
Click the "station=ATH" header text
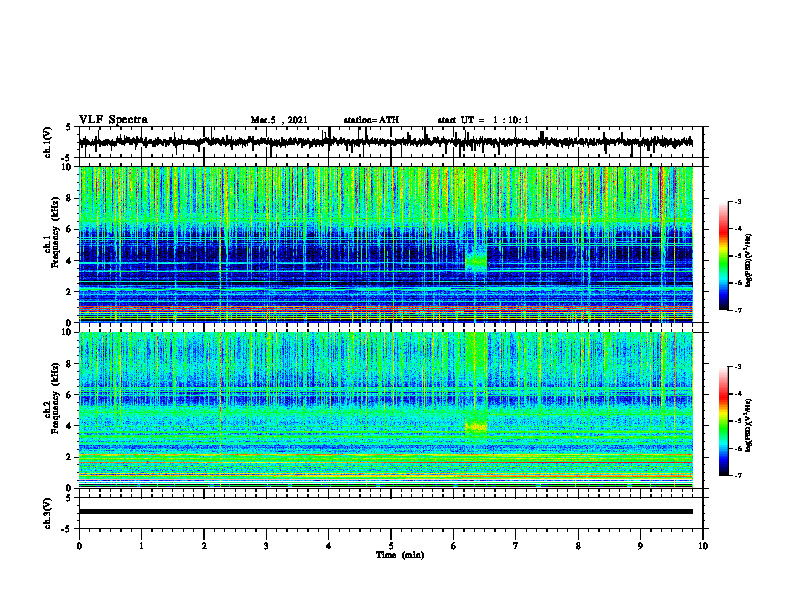371,120
